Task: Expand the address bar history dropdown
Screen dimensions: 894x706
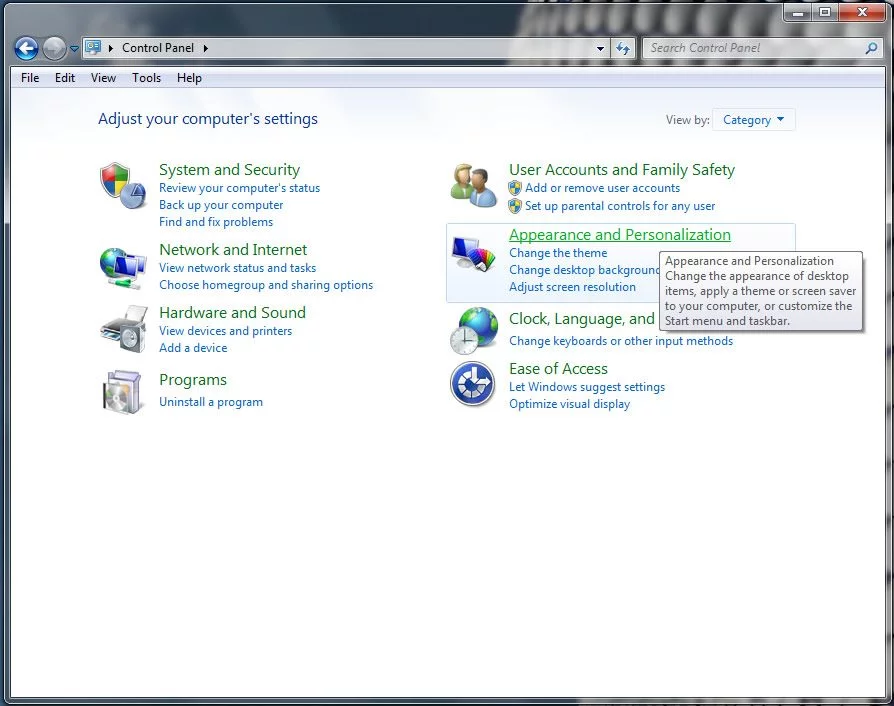Action: (x=600, y=49)
